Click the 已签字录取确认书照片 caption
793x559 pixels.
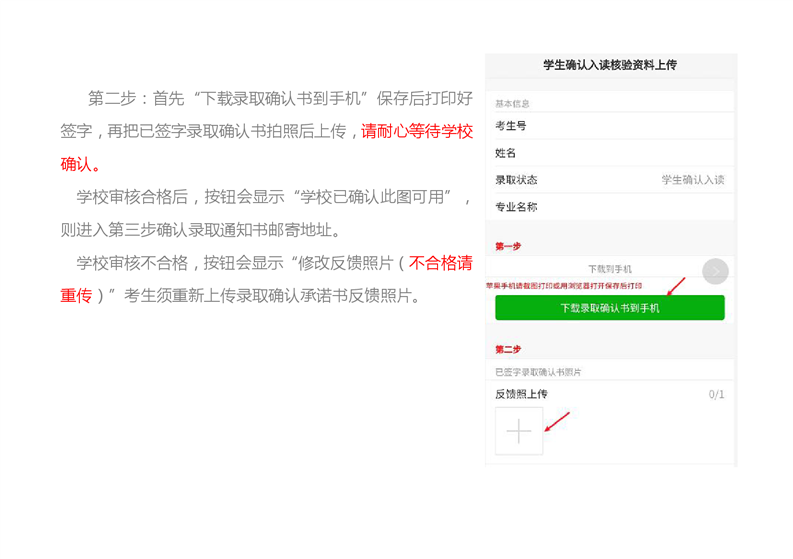tap(538, 372)
